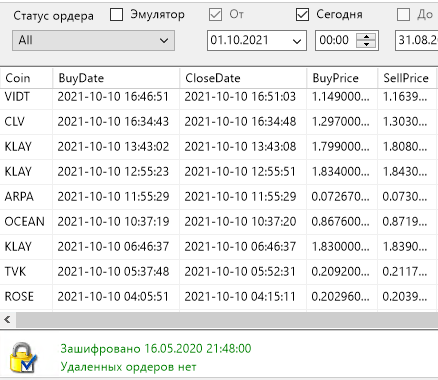
Task: Select the KLAY row bought at 12:55:23
Action: click(219, 172)
